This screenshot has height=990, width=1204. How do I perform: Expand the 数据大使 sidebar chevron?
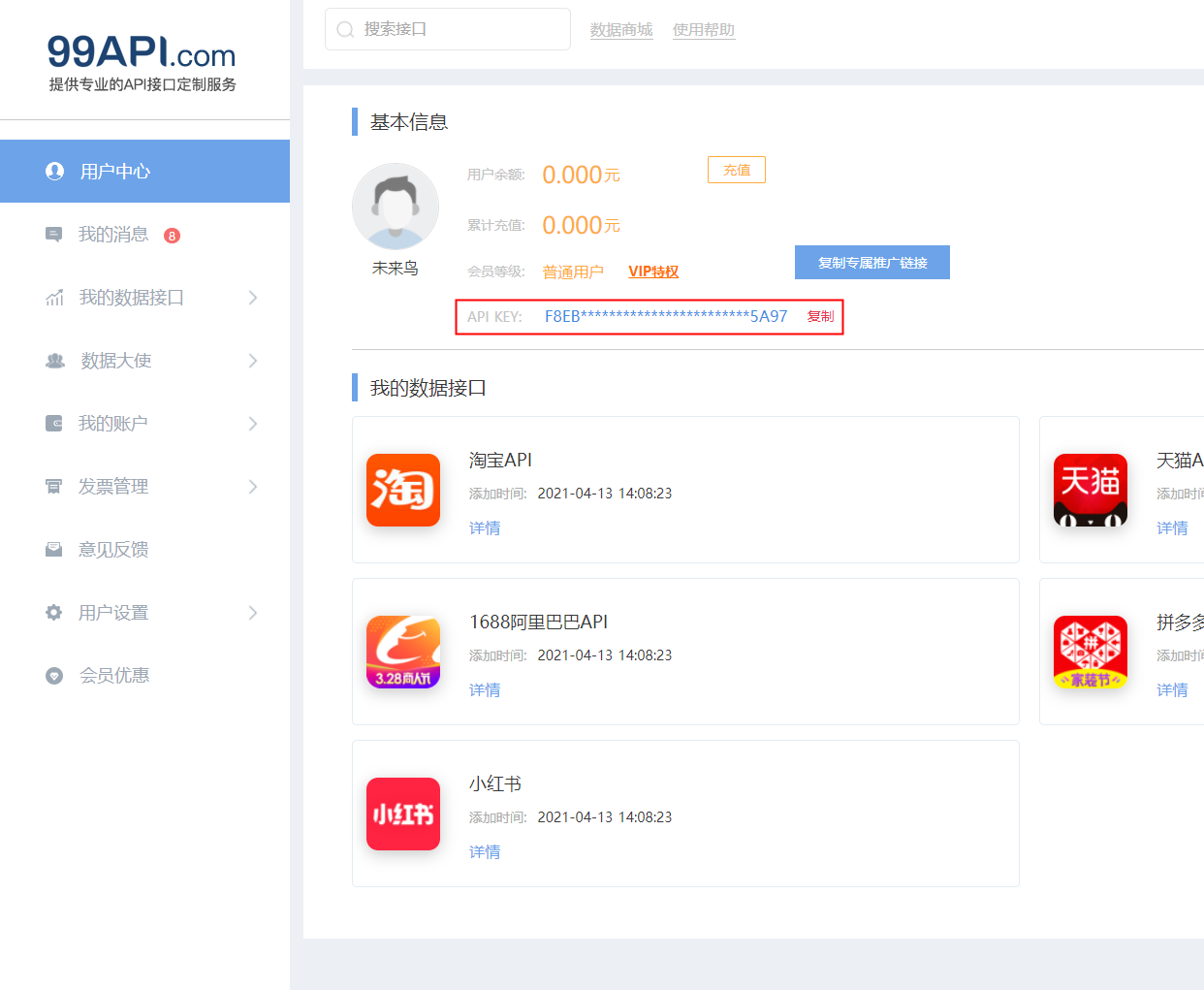252,361
